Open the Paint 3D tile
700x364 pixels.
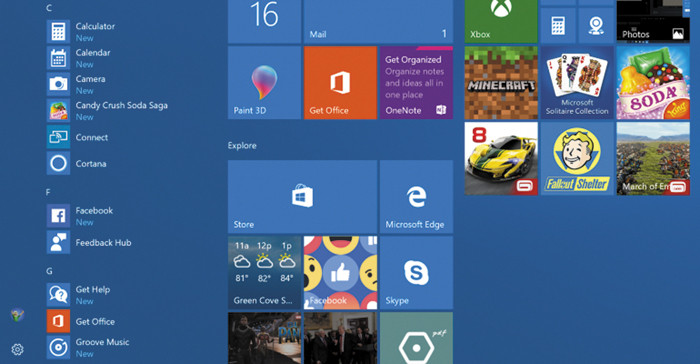point(264,83)
